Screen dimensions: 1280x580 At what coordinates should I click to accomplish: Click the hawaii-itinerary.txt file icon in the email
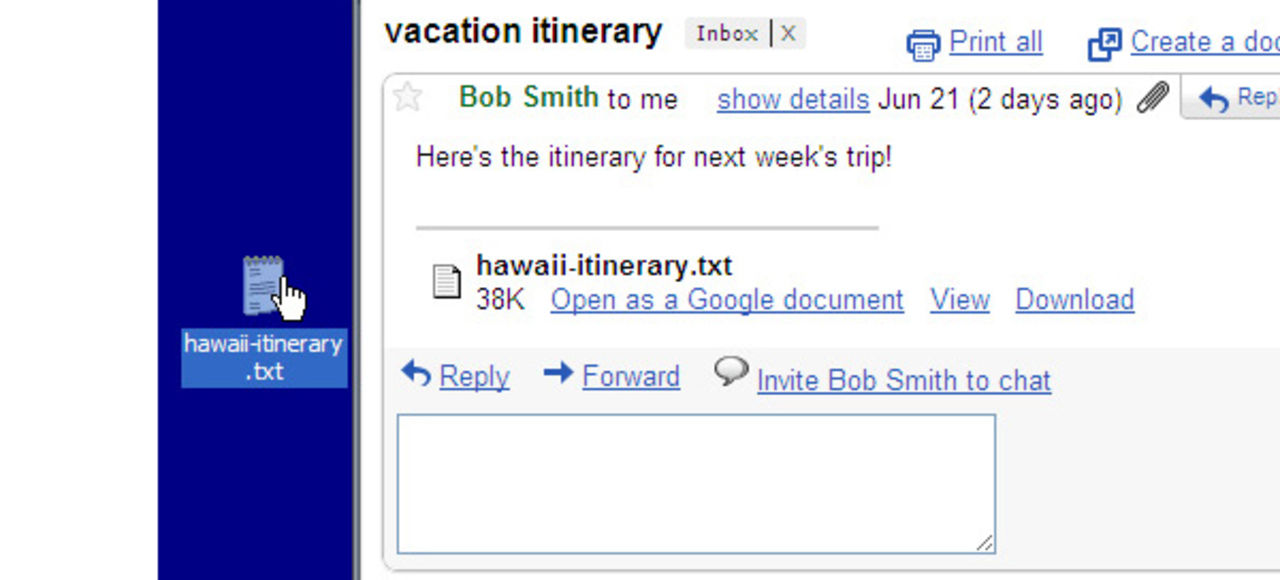[x=446, y=282]
